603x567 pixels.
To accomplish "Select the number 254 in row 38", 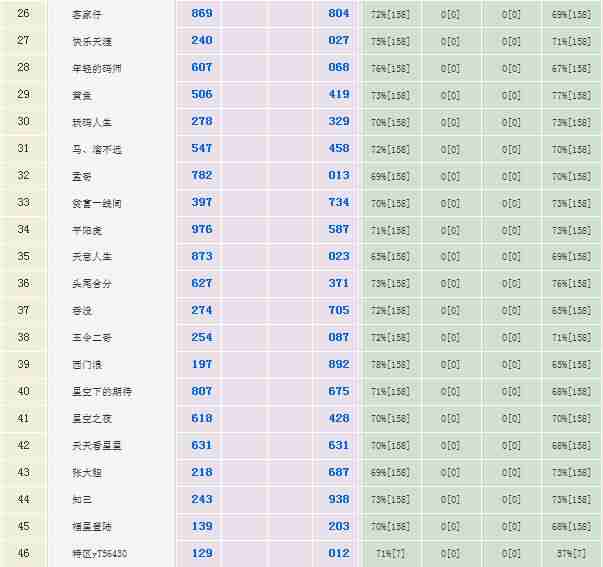I will 202,337.
